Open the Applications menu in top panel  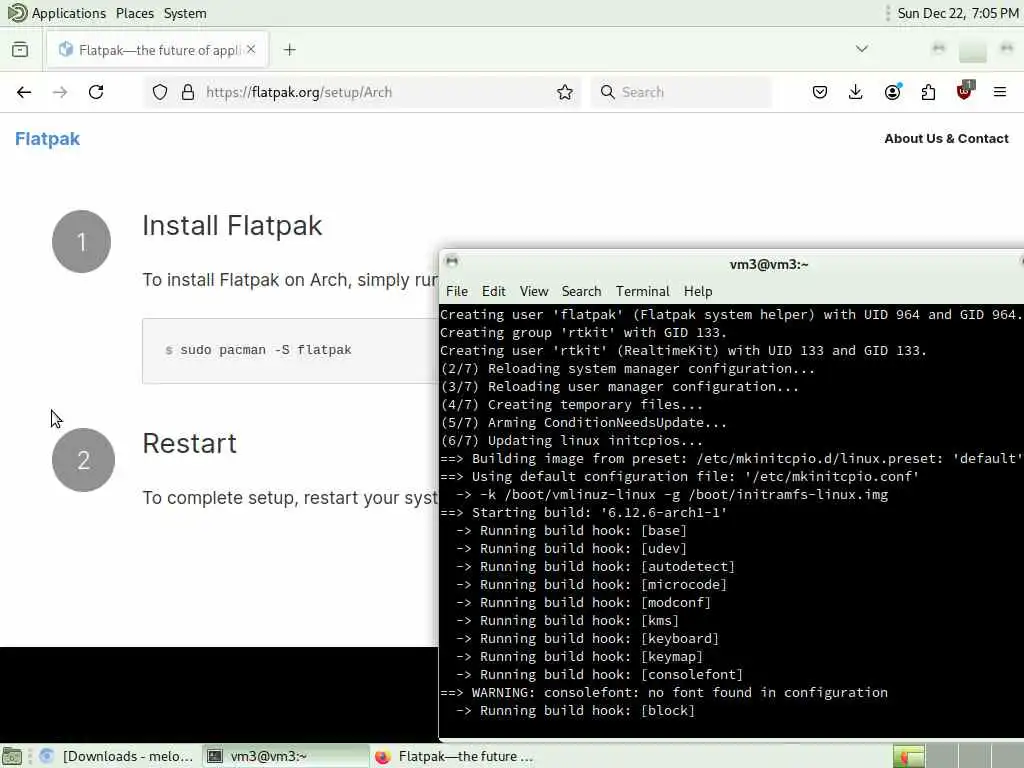pos(69,13)
